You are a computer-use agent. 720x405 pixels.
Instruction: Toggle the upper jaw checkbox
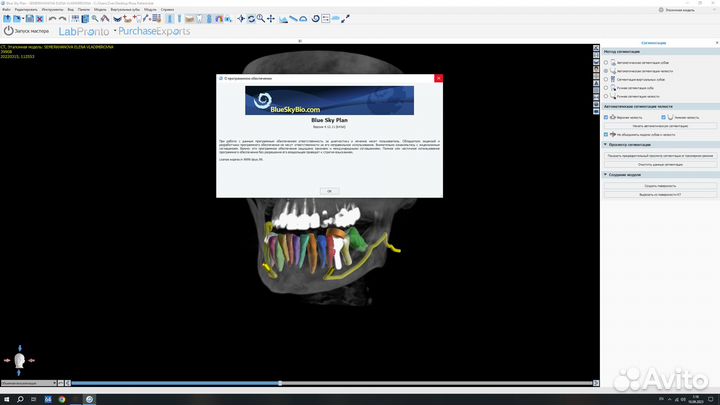click(x=606, y=118)
